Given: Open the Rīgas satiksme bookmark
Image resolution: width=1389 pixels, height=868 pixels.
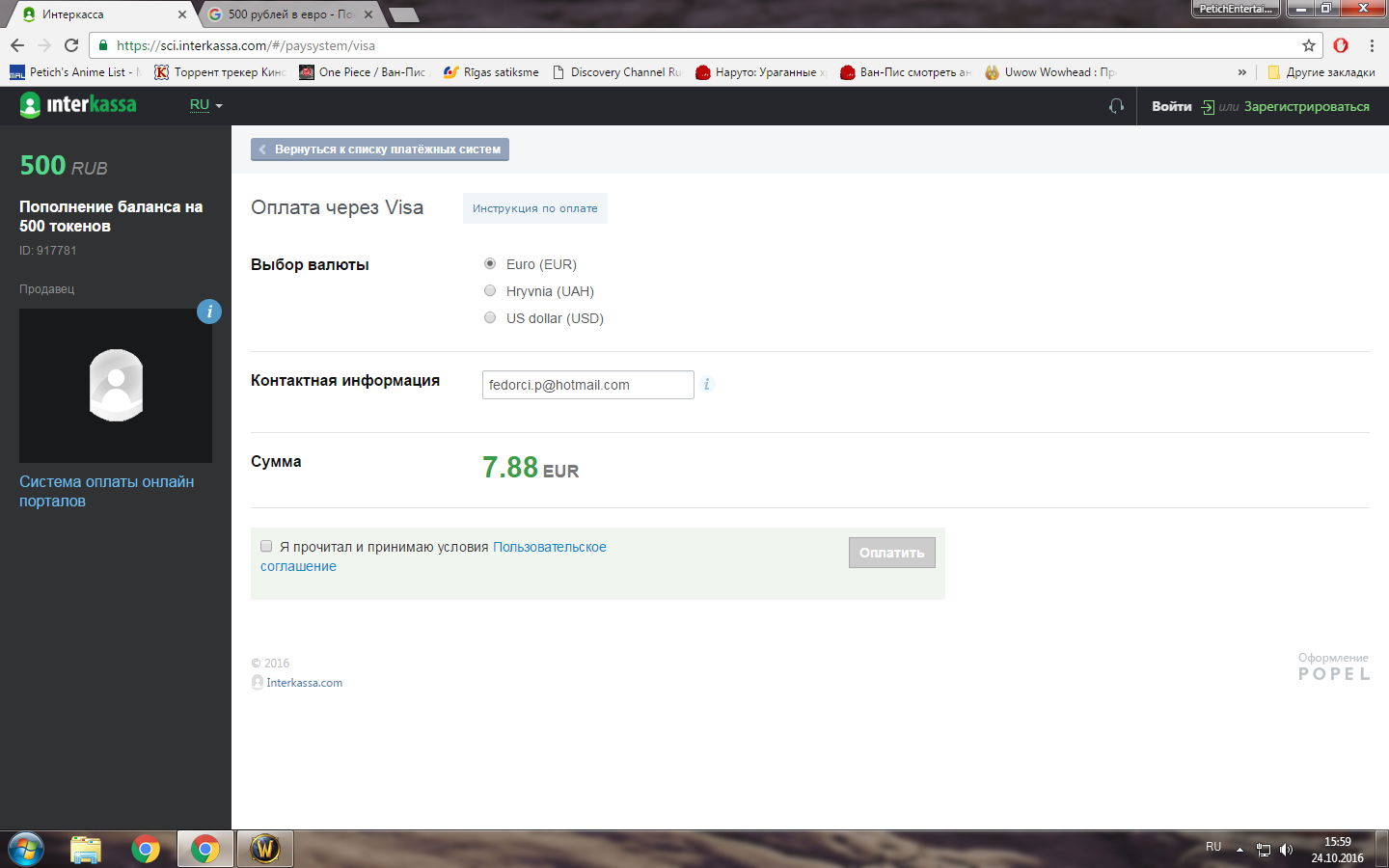Looking at the screenshot, I should tap(491, 72).
